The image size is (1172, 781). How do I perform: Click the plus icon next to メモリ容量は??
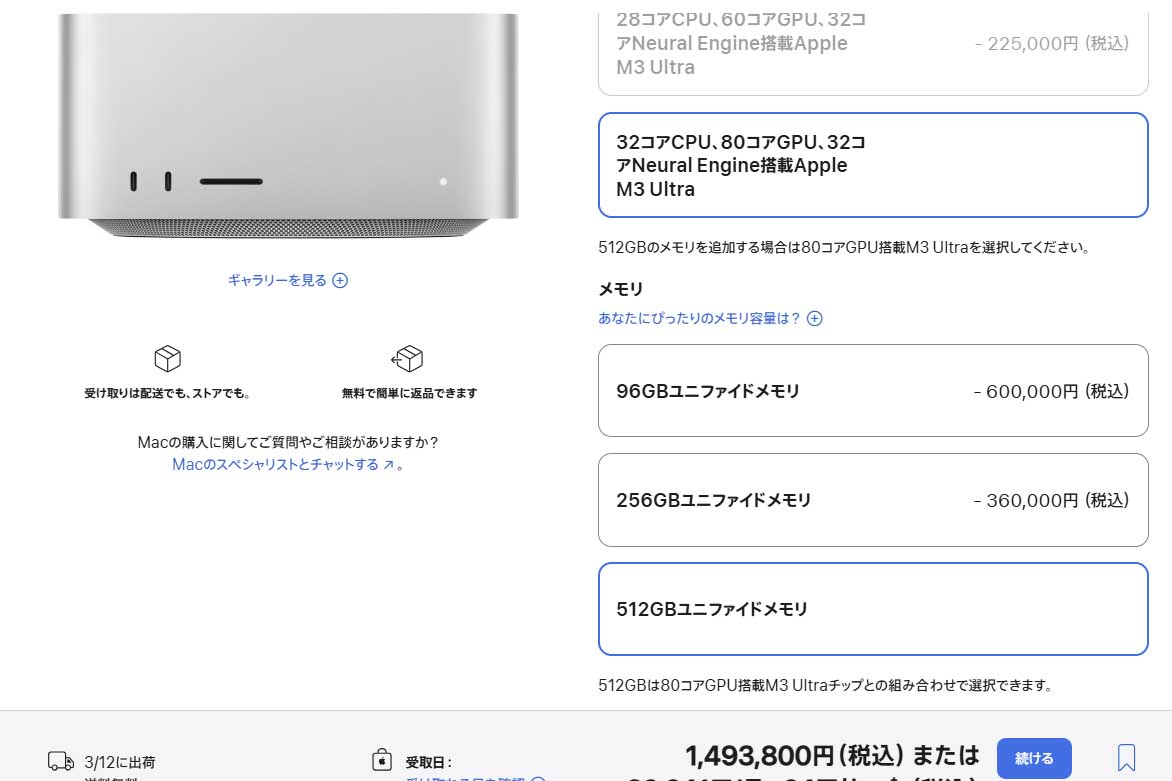click(x=815, y=318)
